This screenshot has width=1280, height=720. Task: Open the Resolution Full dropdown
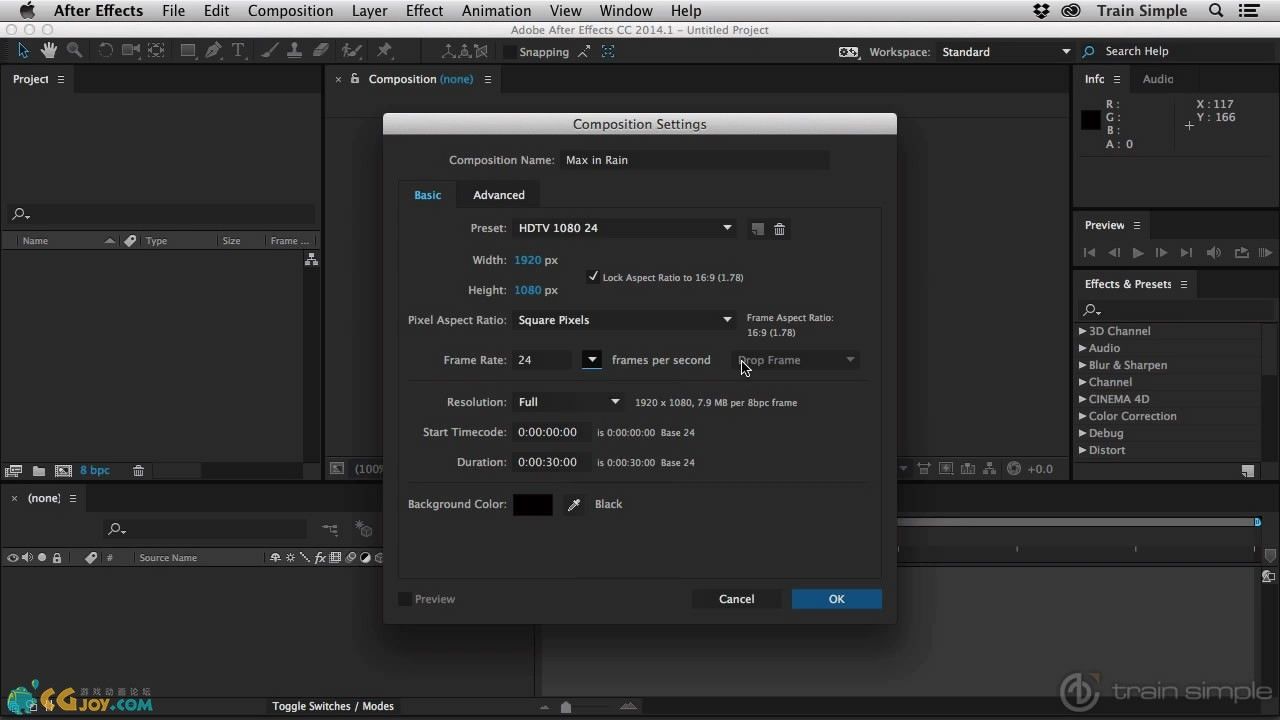568,402
